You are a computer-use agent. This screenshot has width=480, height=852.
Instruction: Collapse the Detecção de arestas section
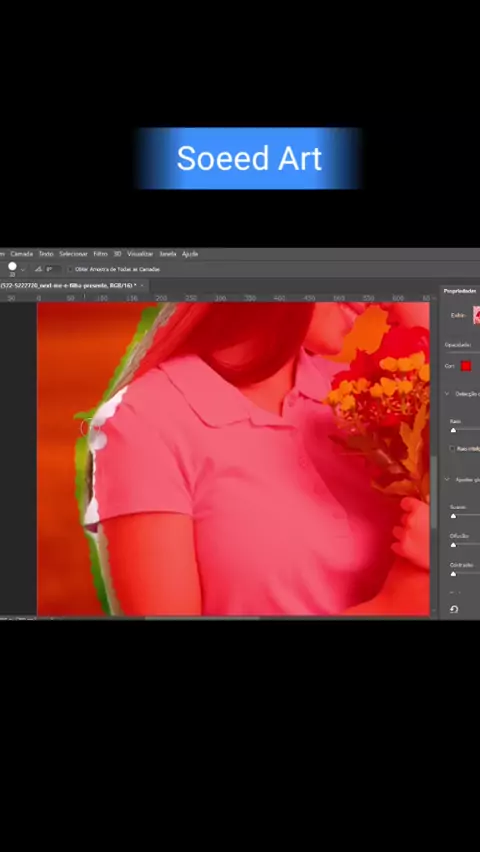point(447,394)
